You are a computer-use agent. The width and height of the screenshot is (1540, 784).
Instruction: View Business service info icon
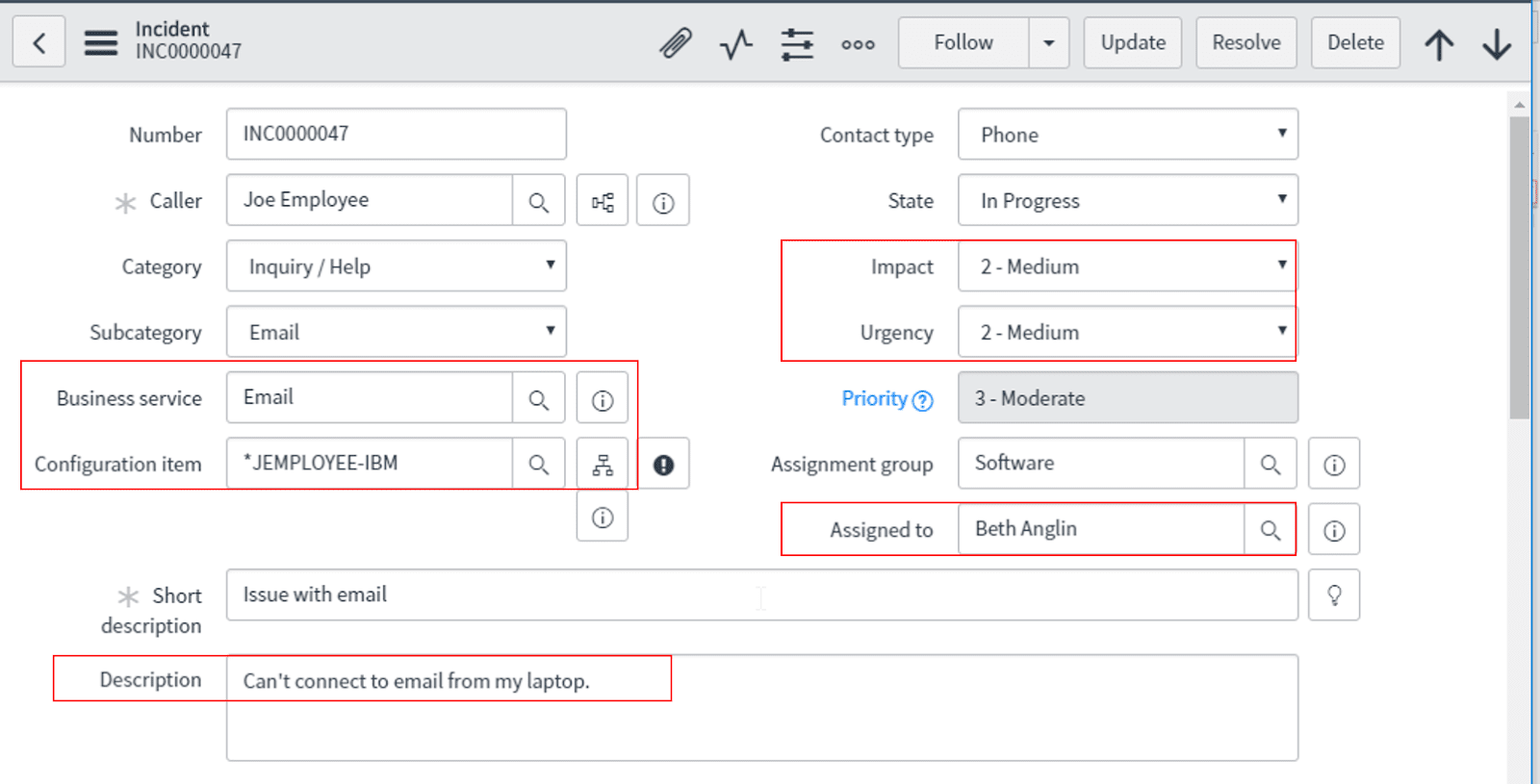pyautogui.click(x=603, y=398)
